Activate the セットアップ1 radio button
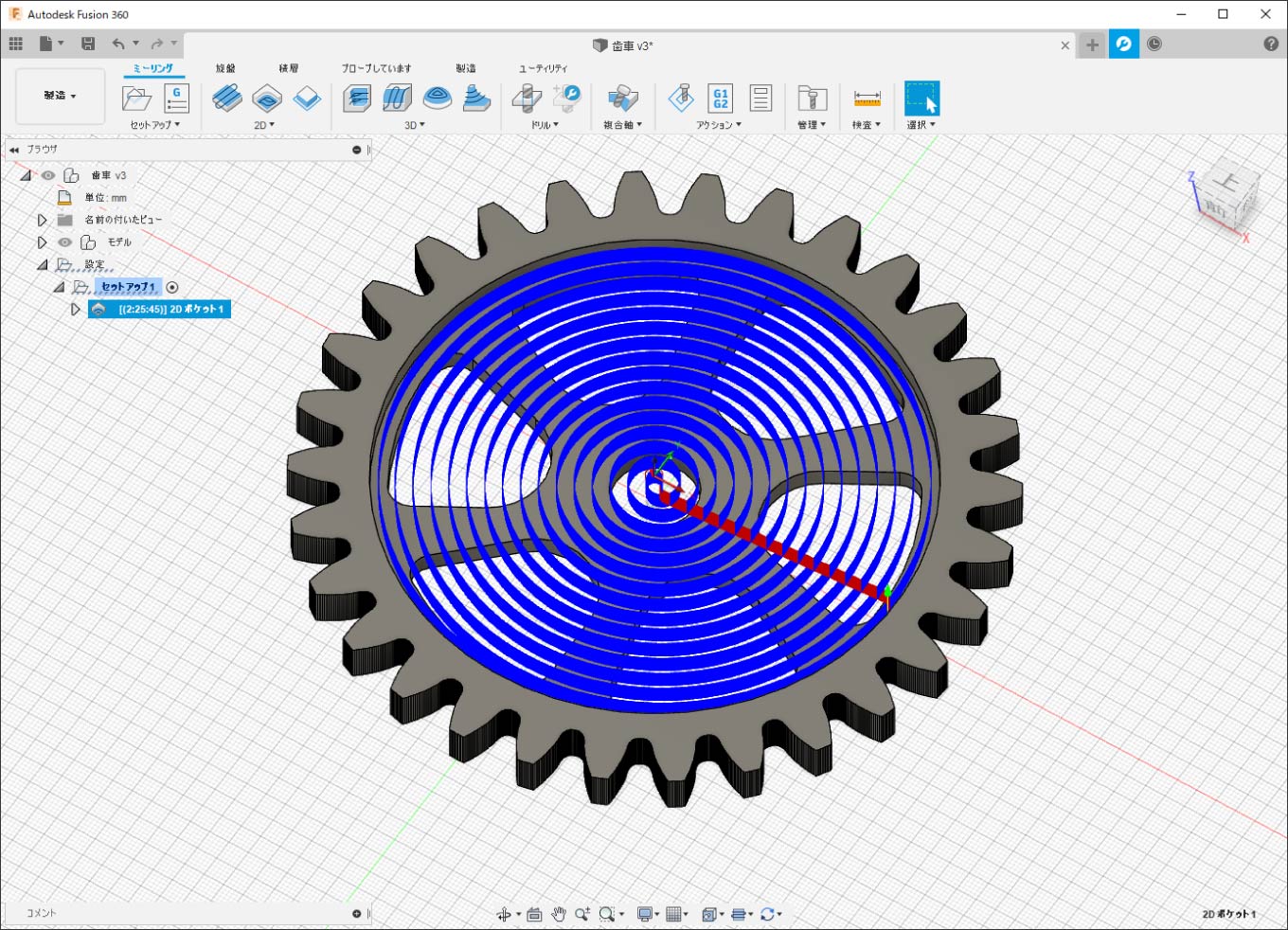The height and width of the screenshot is (930, 1288). [x=172, y=287]
